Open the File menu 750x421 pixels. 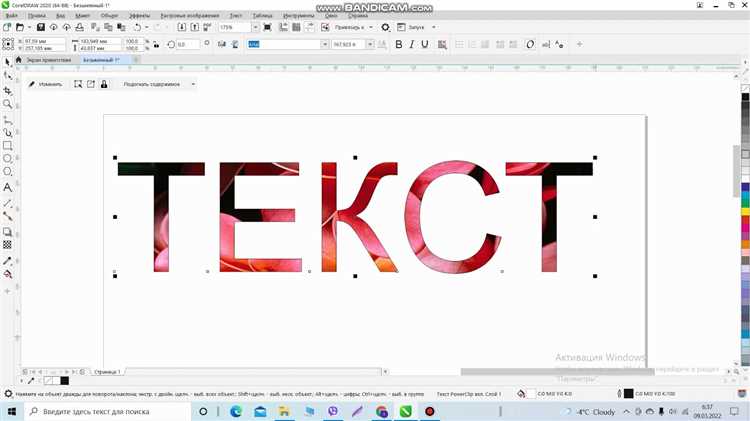click(x=11, y=16)
